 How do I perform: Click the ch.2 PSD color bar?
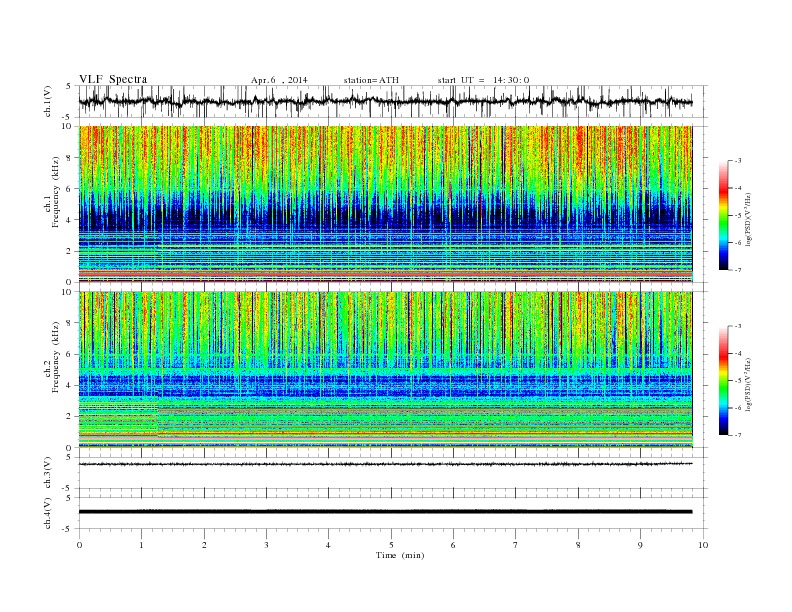723,381
